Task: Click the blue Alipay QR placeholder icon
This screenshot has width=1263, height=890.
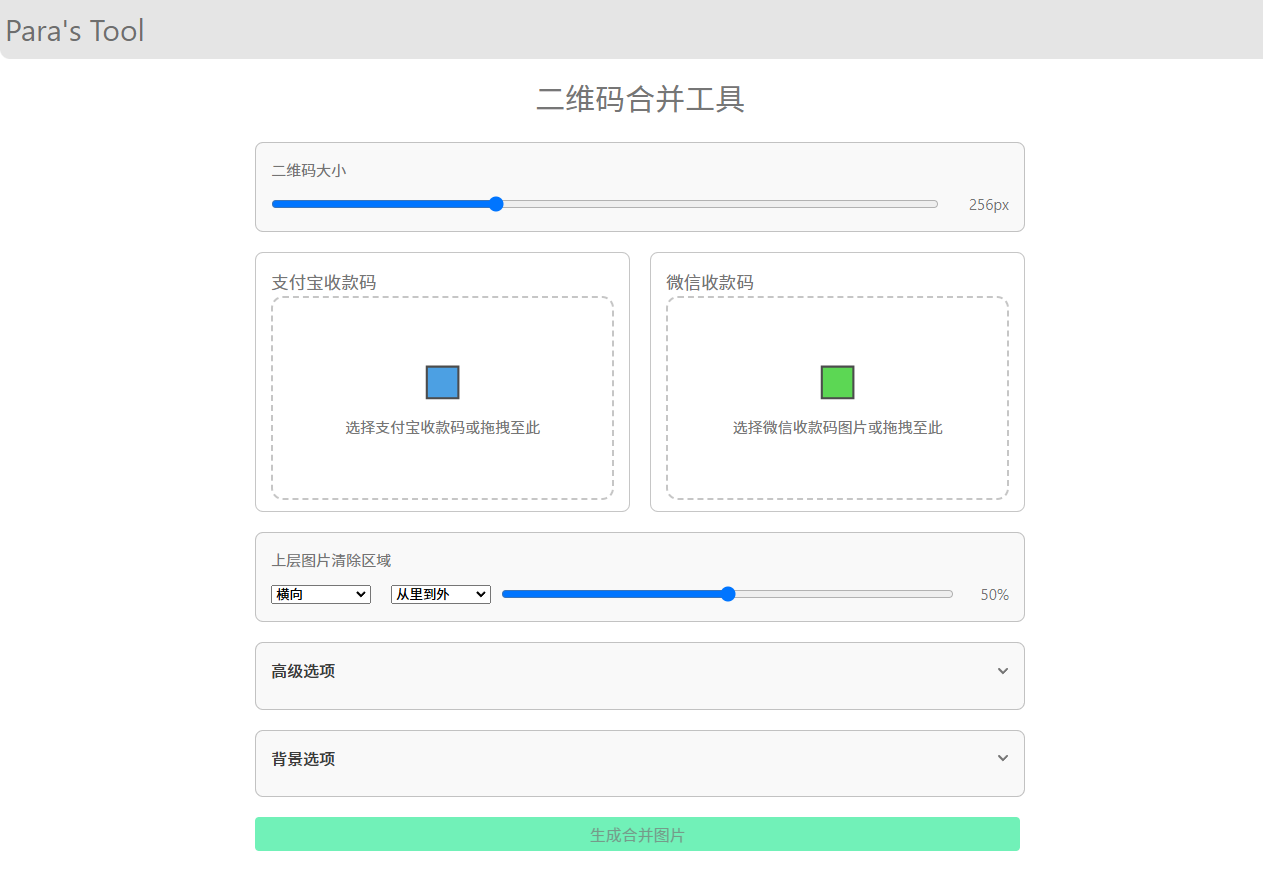Action: (x=442, y=382)
